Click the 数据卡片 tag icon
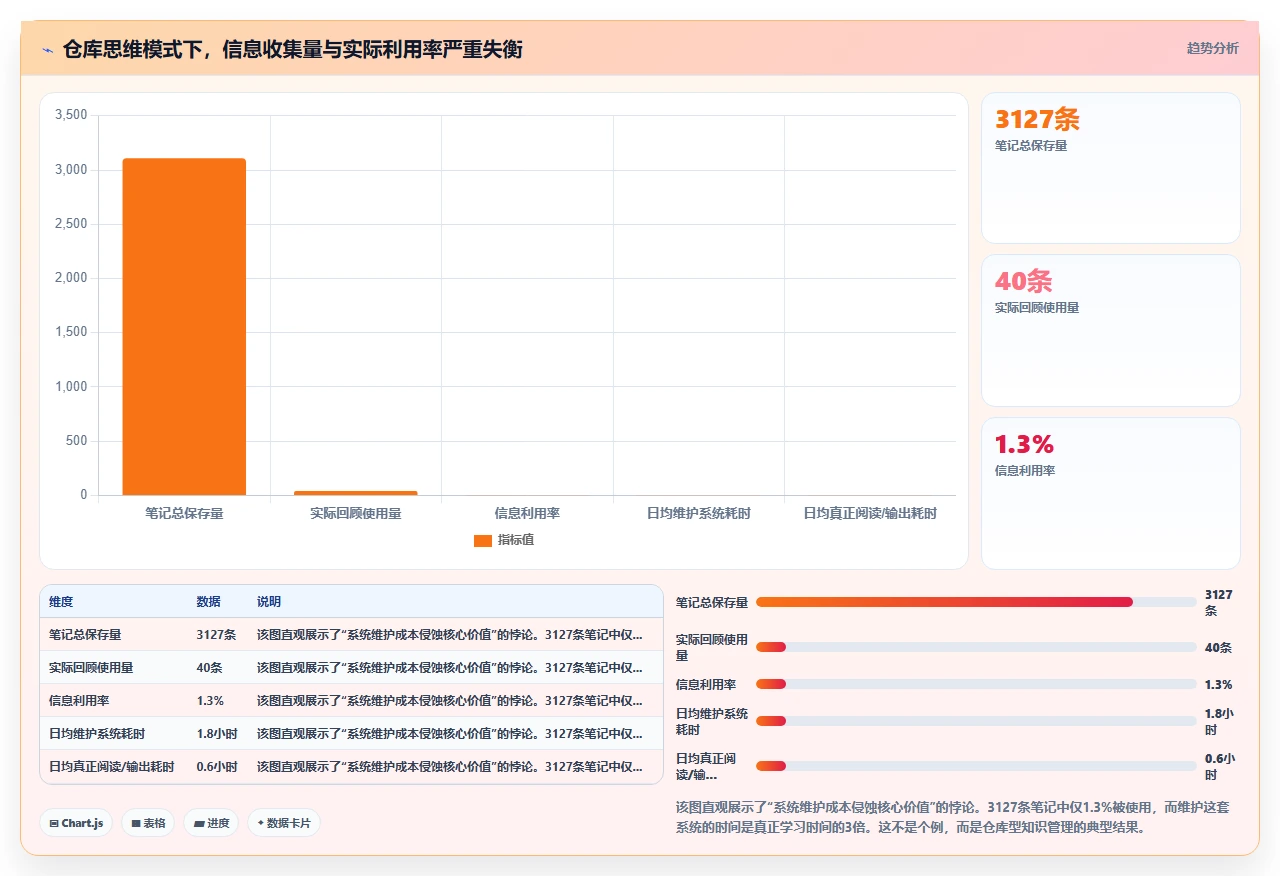The height and width of the screenshot is (876, 1280). tap(260, 823)
